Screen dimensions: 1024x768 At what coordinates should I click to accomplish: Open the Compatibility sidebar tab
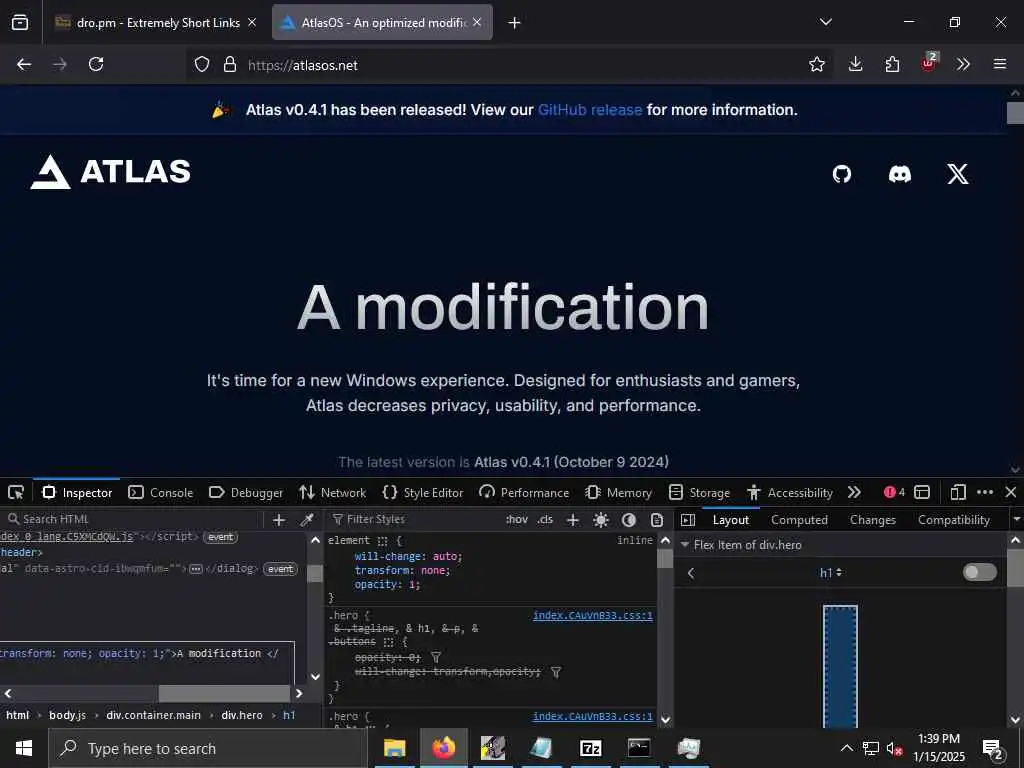(953, 520)
